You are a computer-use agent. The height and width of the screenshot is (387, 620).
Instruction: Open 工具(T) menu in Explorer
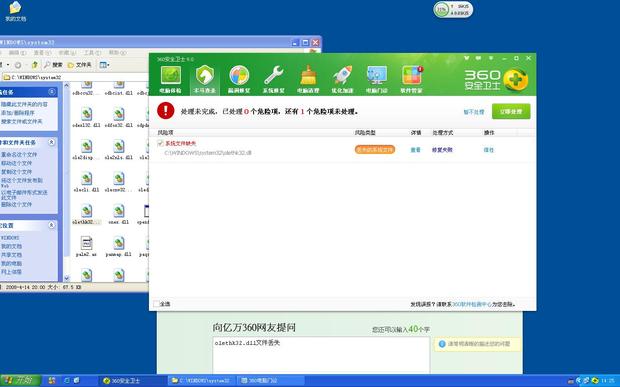coord(92,53)
